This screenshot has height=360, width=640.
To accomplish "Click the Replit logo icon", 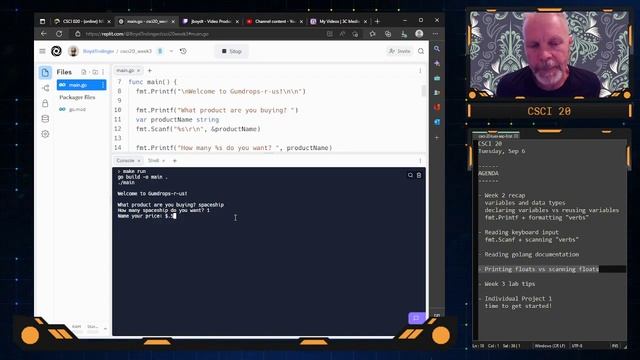I will point(56,51).
